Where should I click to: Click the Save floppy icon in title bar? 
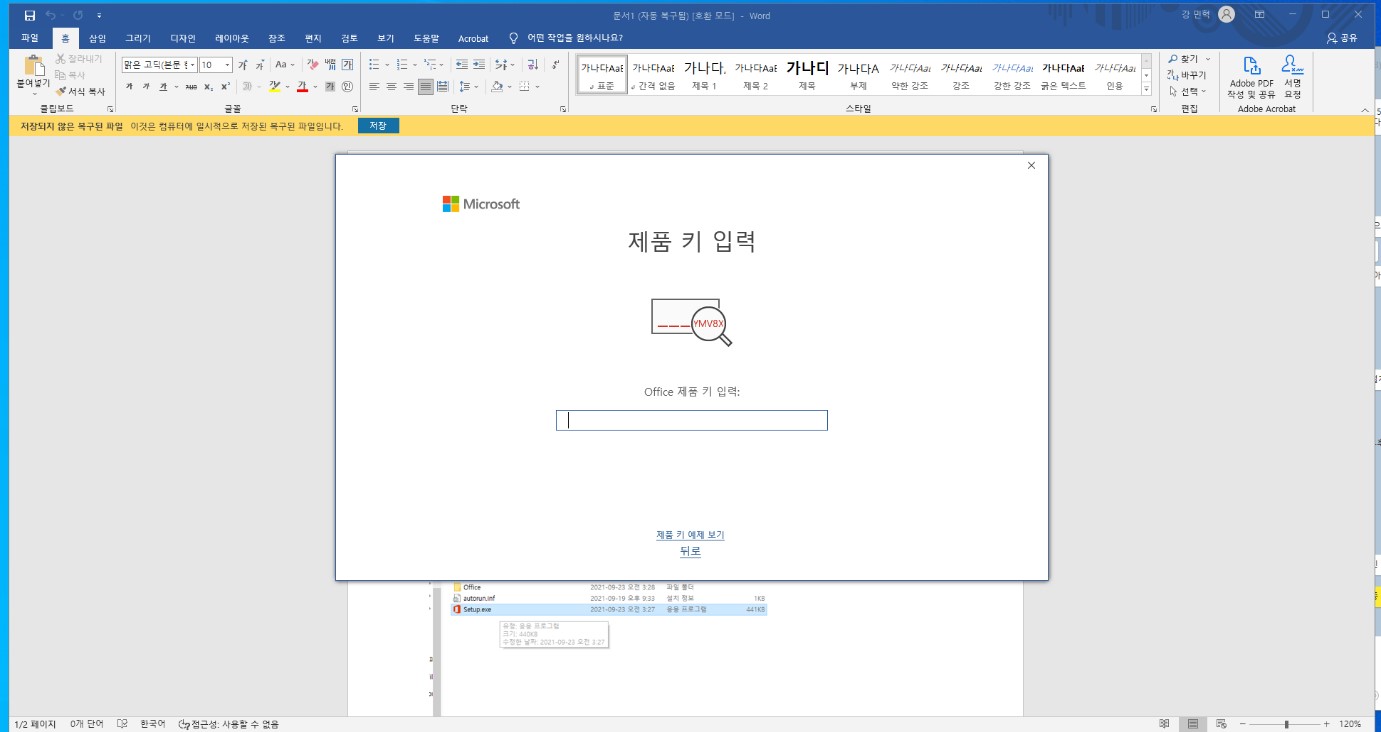pos(29,15)
